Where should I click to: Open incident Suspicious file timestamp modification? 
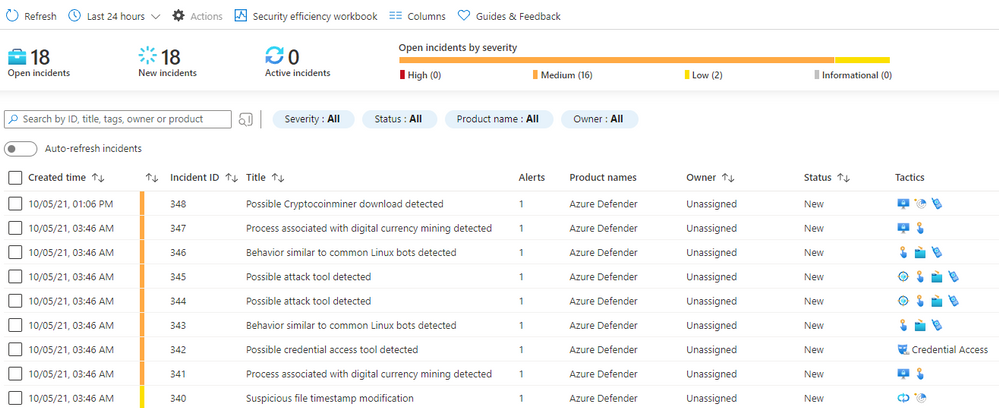pyautogui.click(x=329, y=398)
